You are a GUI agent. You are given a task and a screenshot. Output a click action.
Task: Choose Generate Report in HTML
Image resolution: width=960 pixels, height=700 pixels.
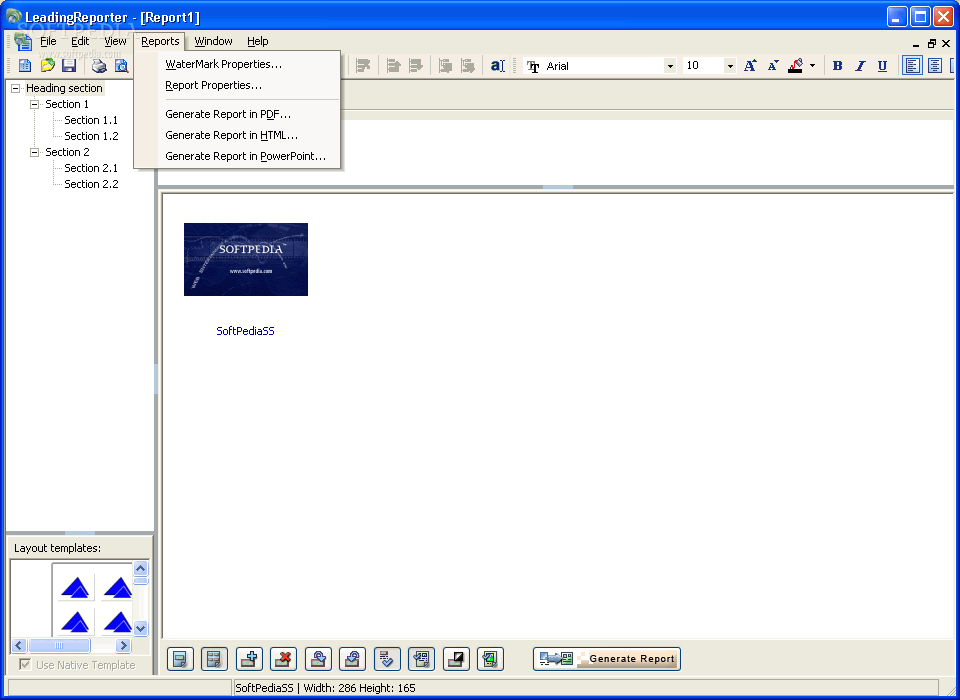click(x=238, y=135)
